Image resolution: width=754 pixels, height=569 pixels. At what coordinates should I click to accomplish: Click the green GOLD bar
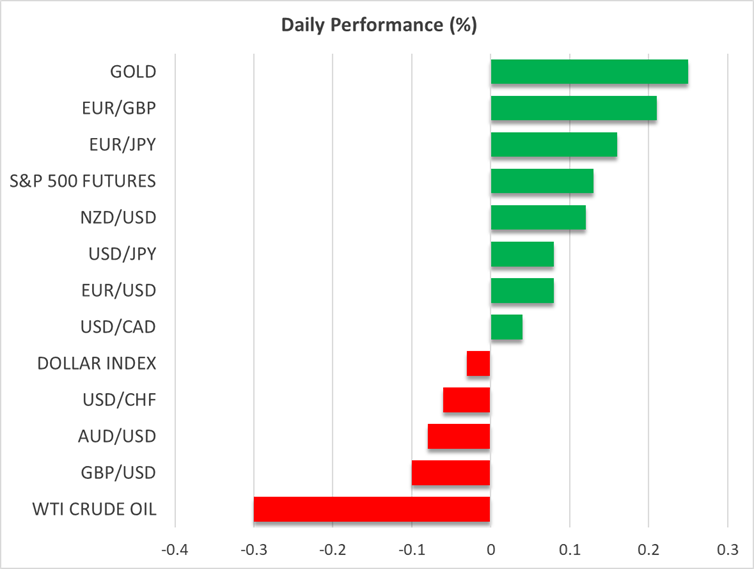pos(589,72)
